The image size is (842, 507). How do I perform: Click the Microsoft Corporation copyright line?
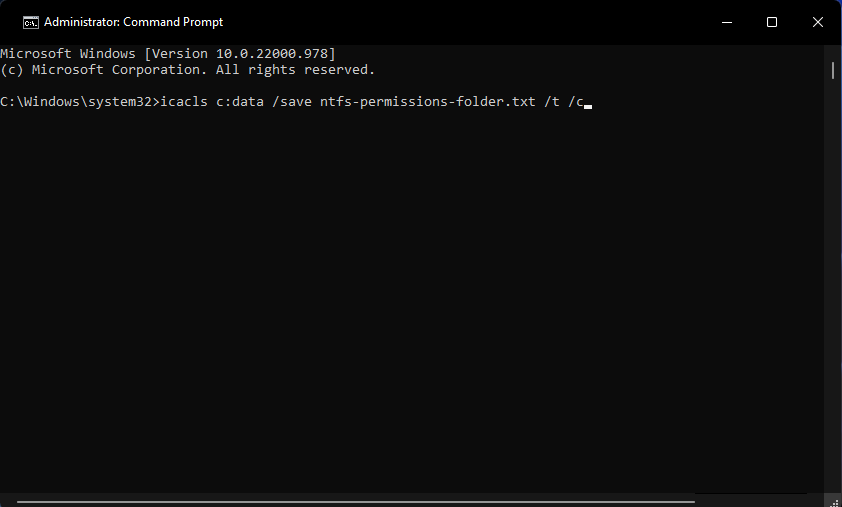click(188, 70)
